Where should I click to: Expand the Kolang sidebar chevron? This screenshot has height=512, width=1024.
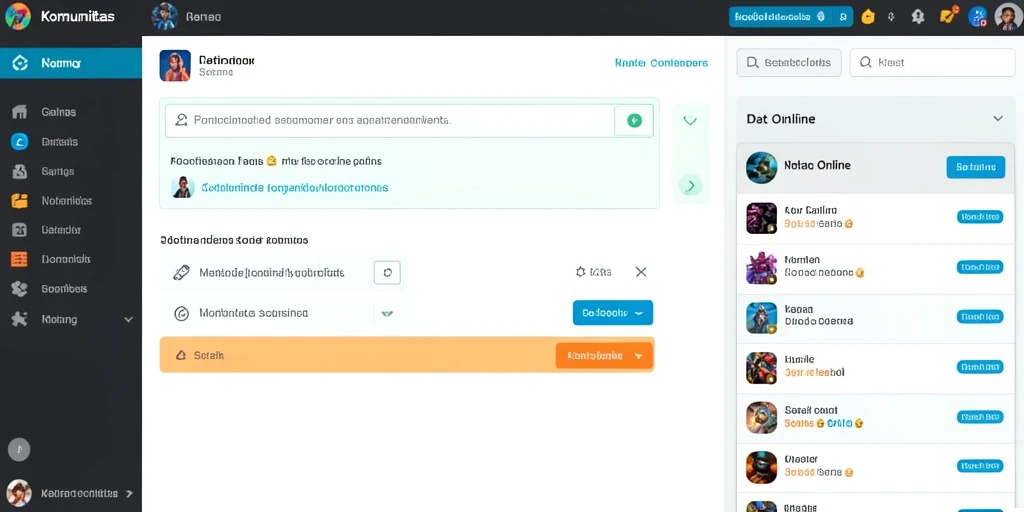[x=129, y=319]
